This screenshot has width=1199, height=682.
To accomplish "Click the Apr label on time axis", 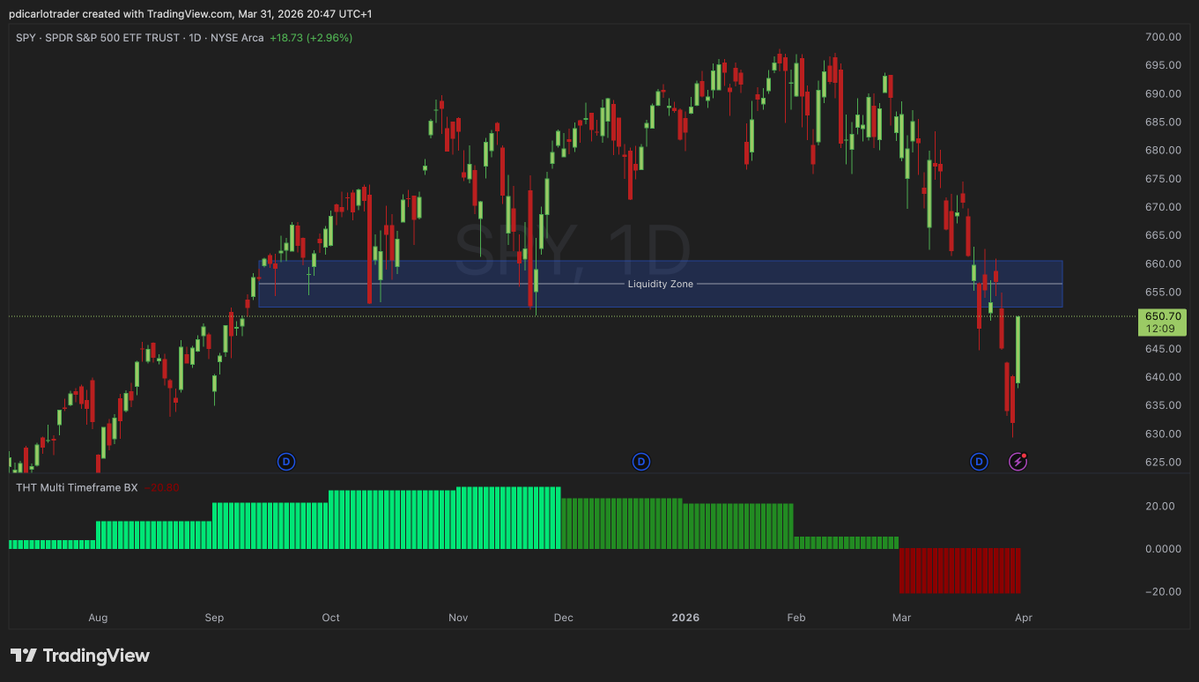I will click(1023, 618).
